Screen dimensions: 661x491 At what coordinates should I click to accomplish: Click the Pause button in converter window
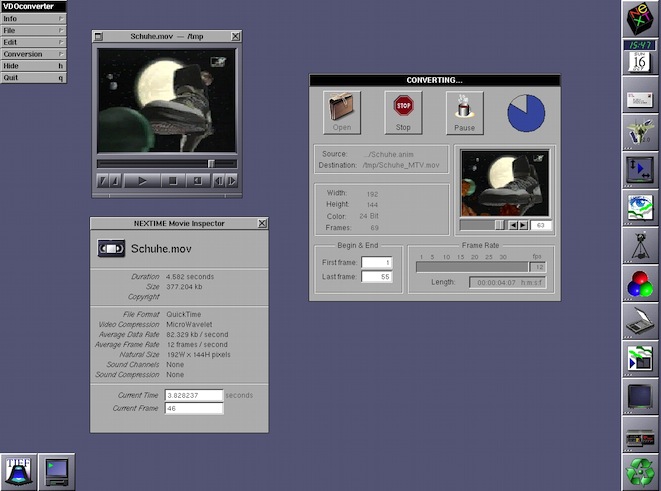[x=465, y=113]
